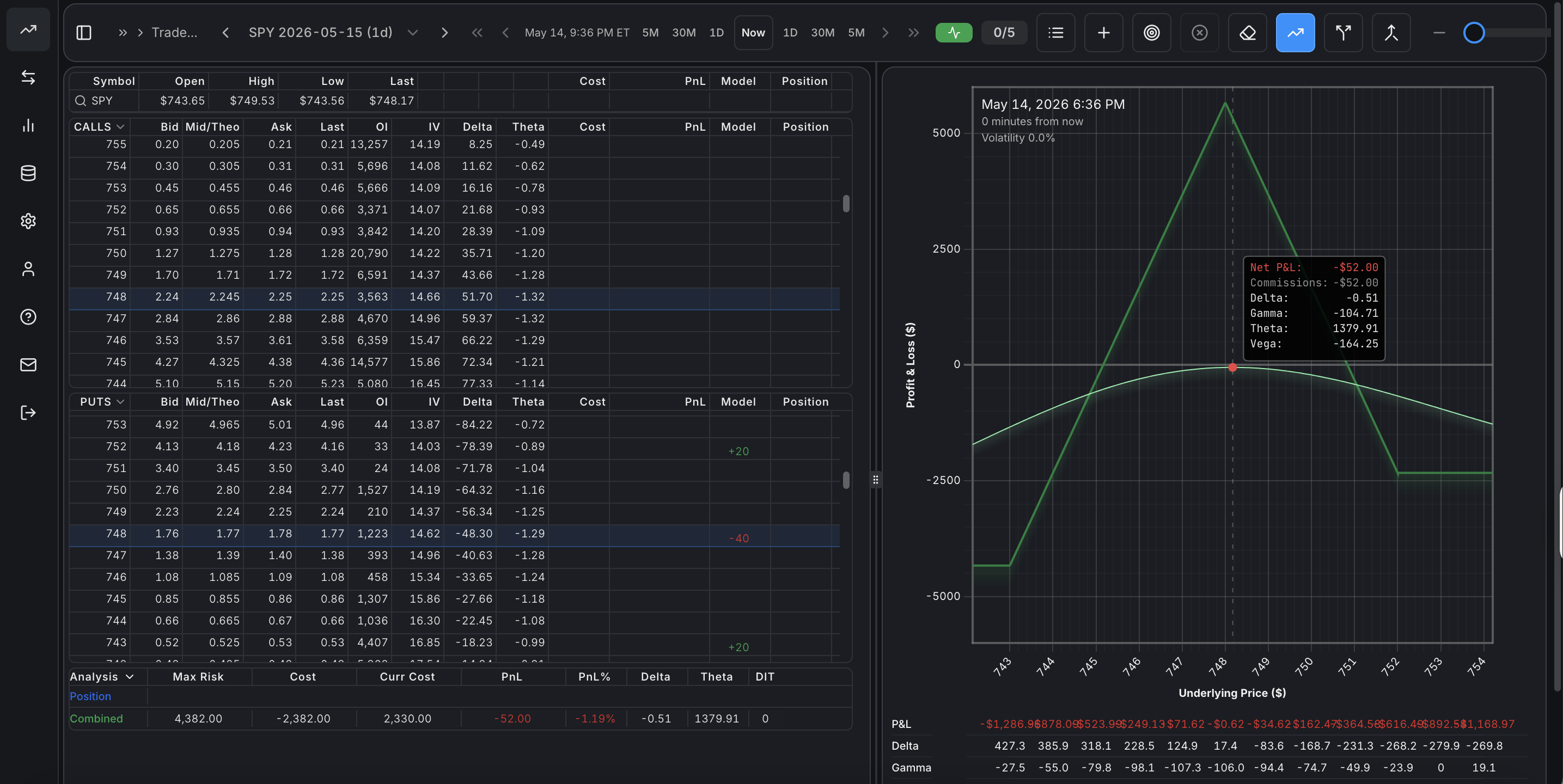Screen dimensions: 1563x784
Task: Step forward in time single chevron
Action: [x=884, y=33]
